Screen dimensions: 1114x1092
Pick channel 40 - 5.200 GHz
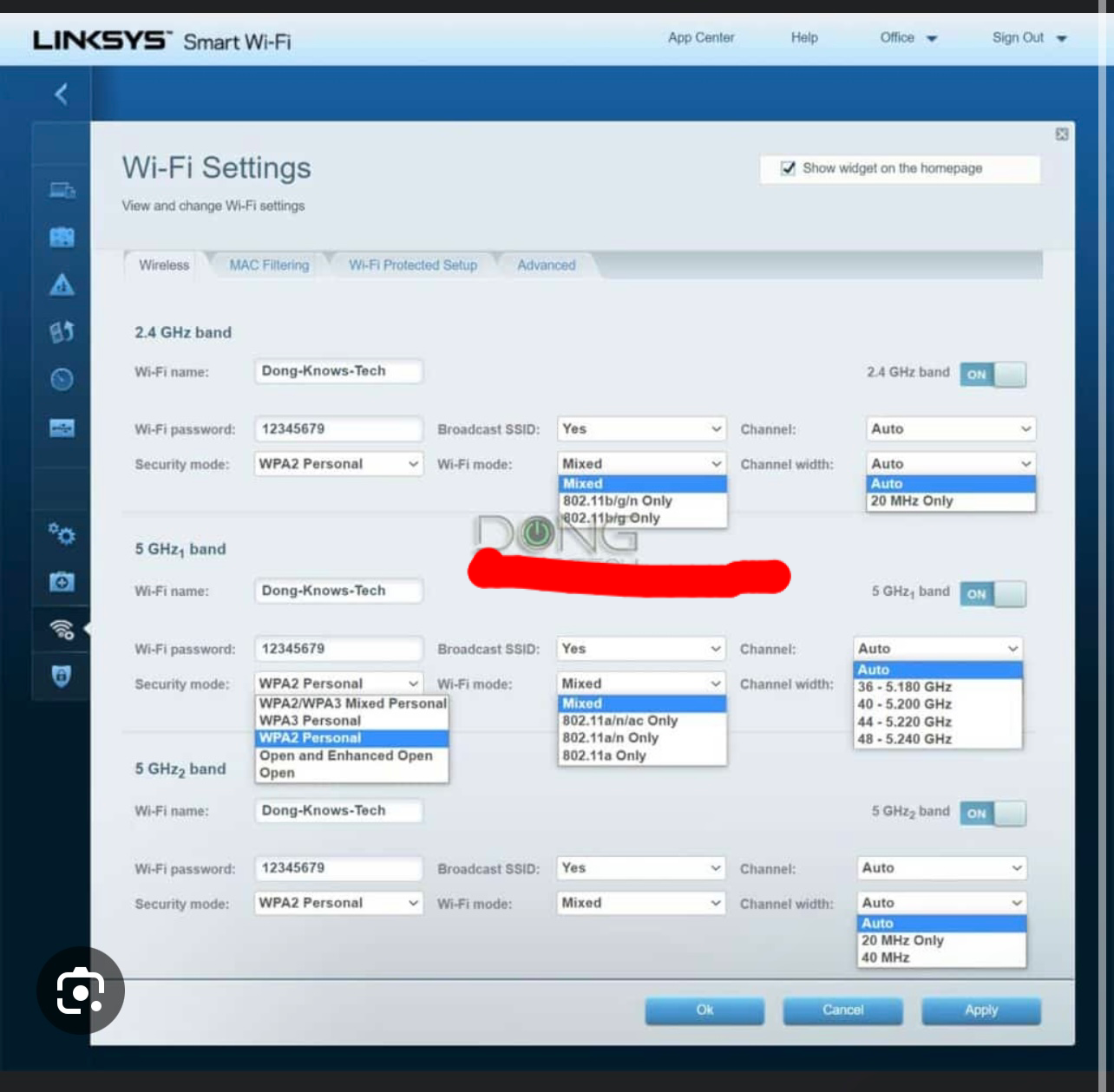click(x=938, y=704)
